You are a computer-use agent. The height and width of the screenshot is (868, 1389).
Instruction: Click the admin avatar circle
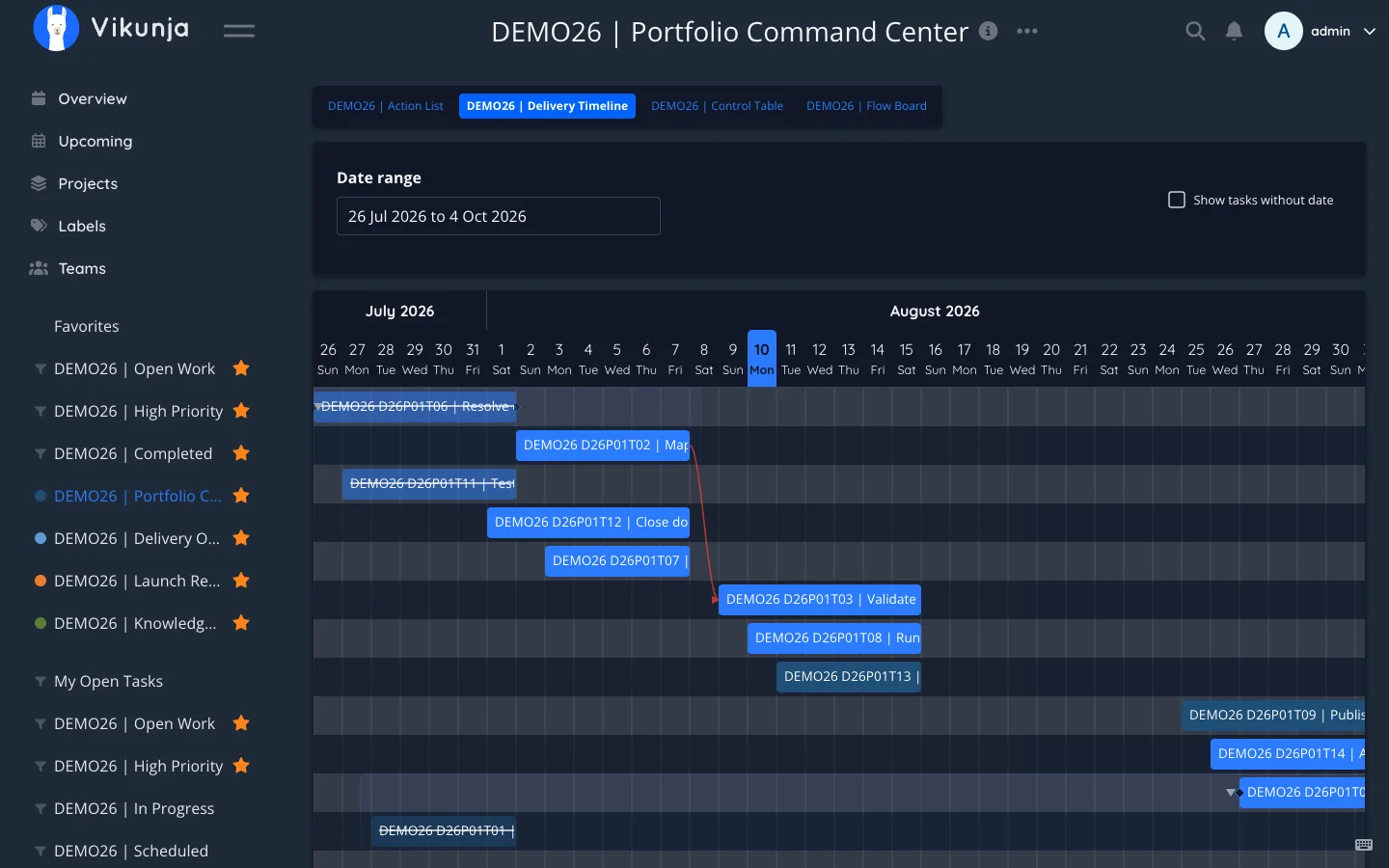[1283, 31]
